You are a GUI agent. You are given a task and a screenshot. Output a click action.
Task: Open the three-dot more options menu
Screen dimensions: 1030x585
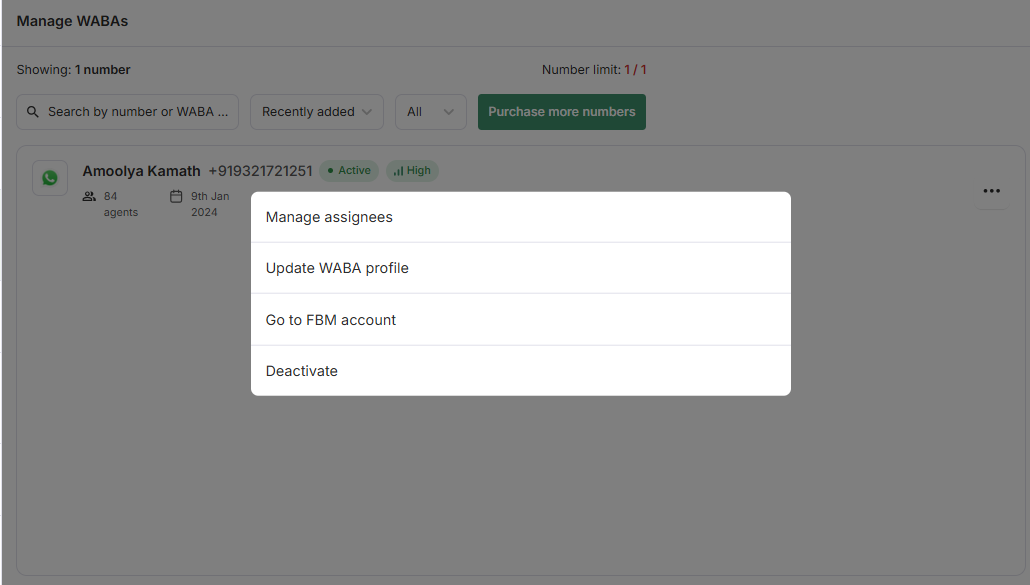(x=991, y=191)
